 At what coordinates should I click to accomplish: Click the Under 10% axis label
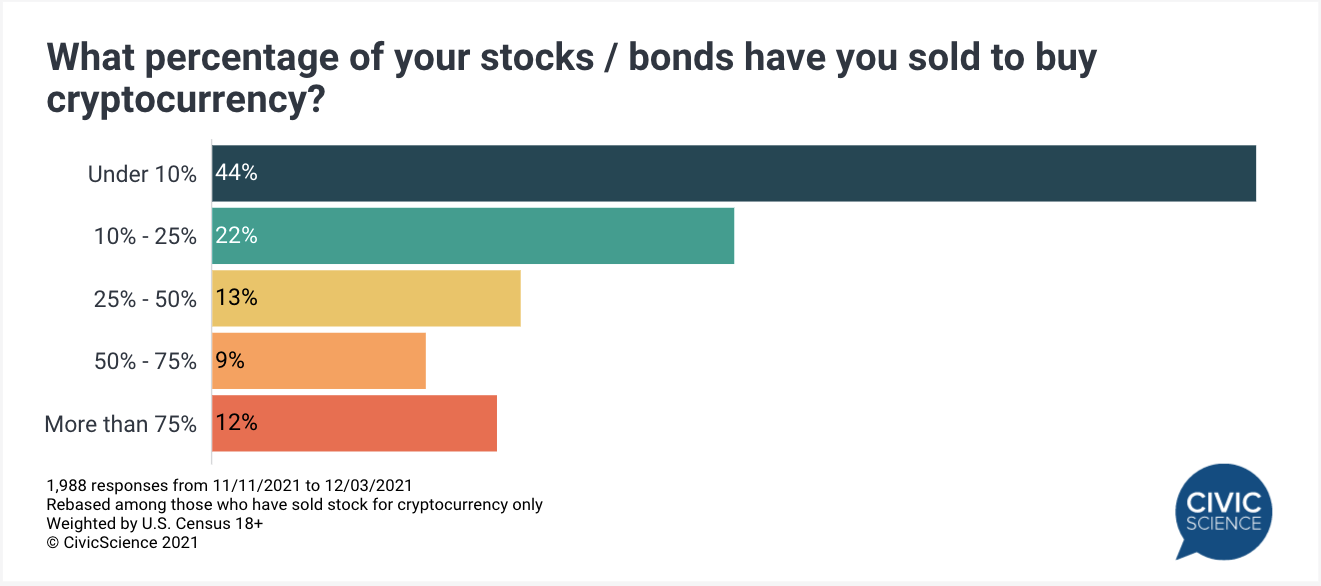pos(142,174)
